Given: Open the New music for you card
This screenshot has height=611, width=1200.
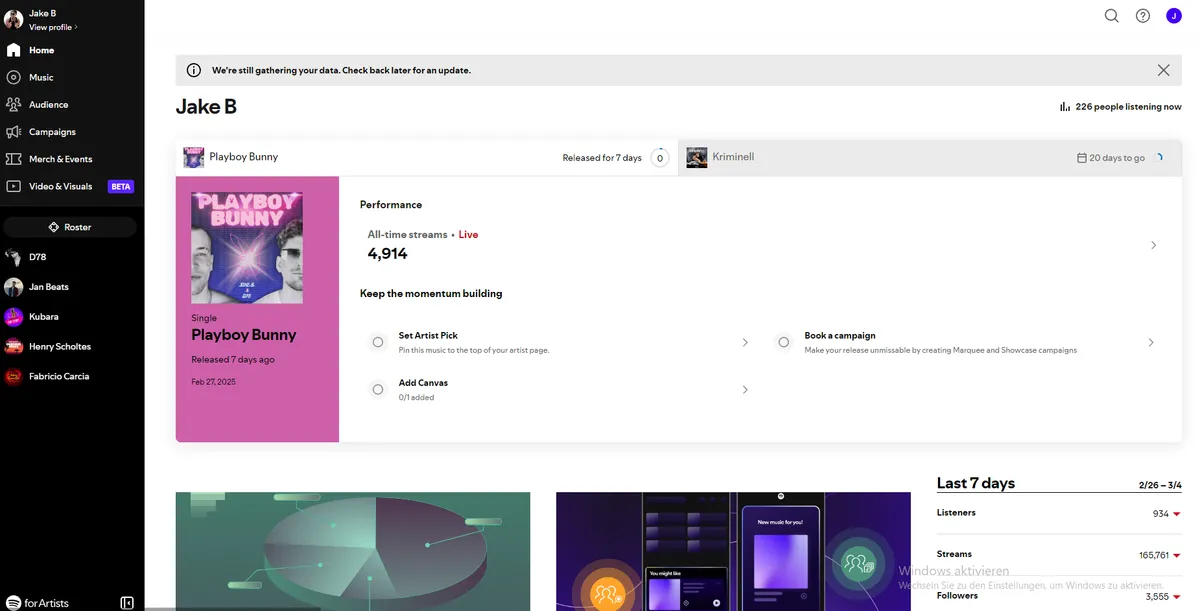Looking at the screenshot, I should coord(733,551).
